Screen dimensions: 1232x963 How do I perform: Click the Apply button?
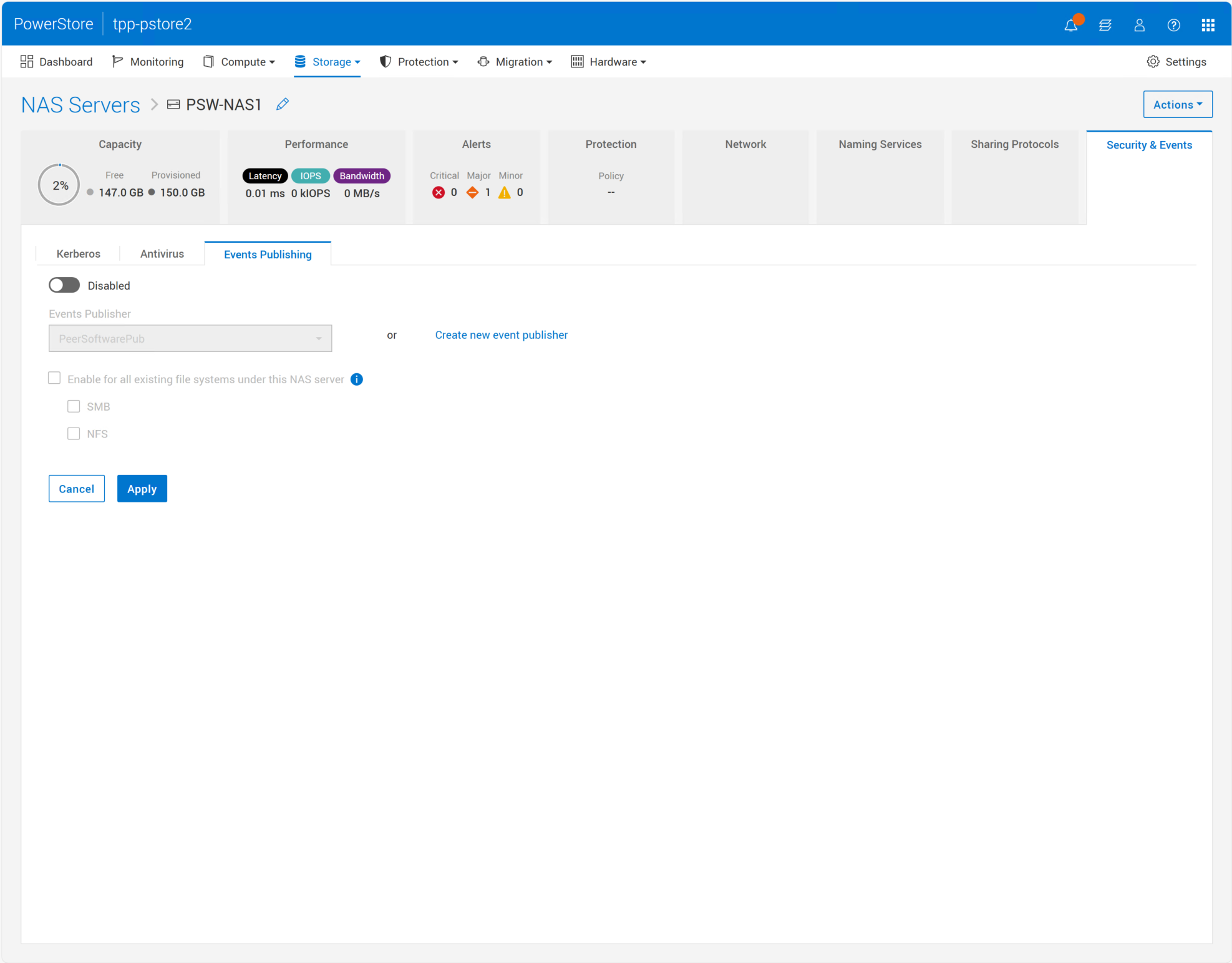142,489
